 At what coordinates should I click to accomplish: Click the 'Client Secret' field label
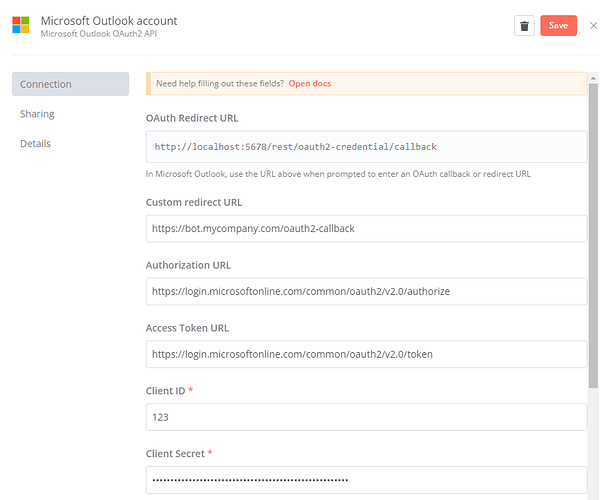(x=176, y=454)
